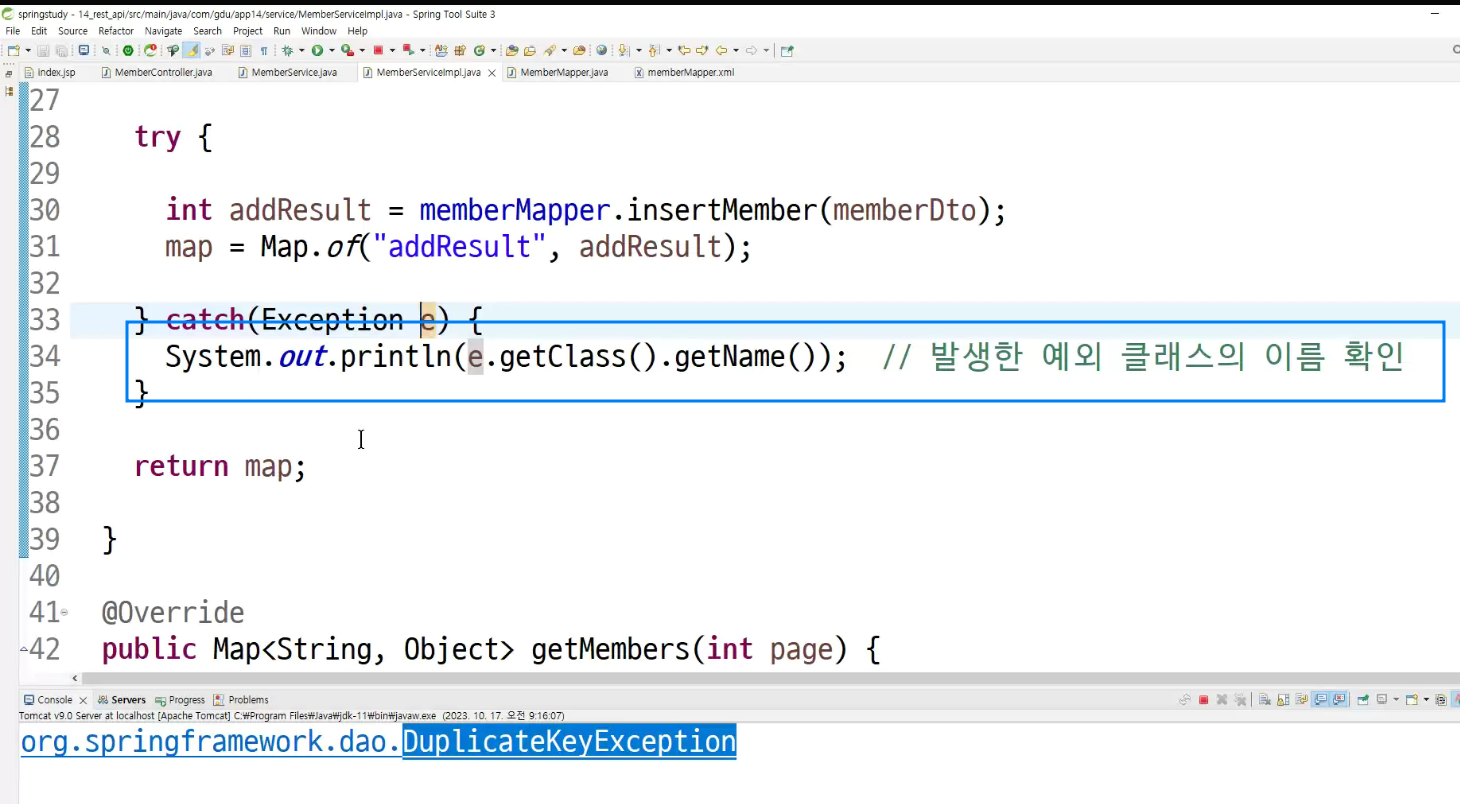
Task: Click the New file toolbar icon
Action: coord(12,50)
